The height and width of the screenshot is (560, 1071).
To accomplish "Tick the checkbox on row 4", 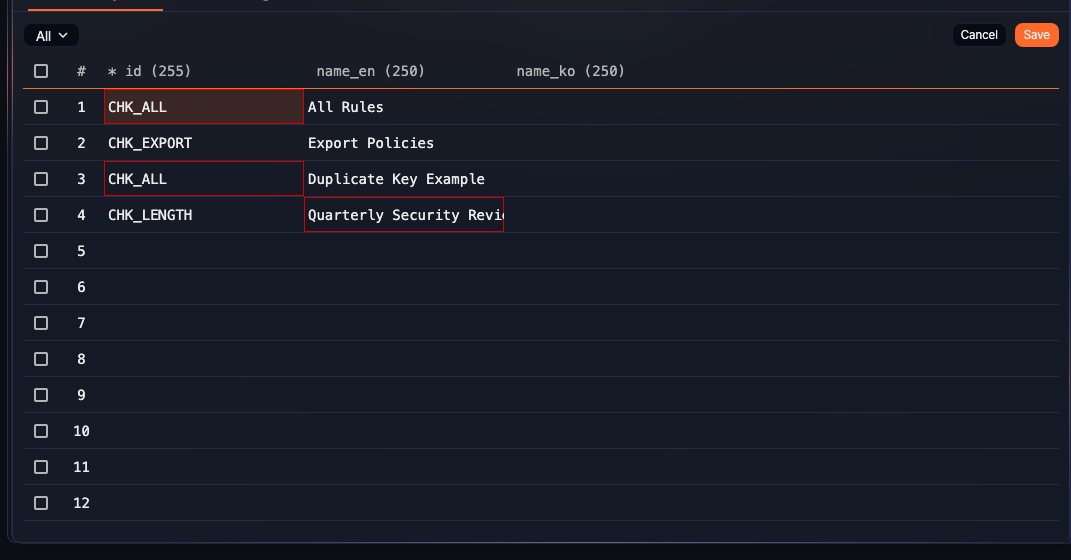I will tap(41, 215).
